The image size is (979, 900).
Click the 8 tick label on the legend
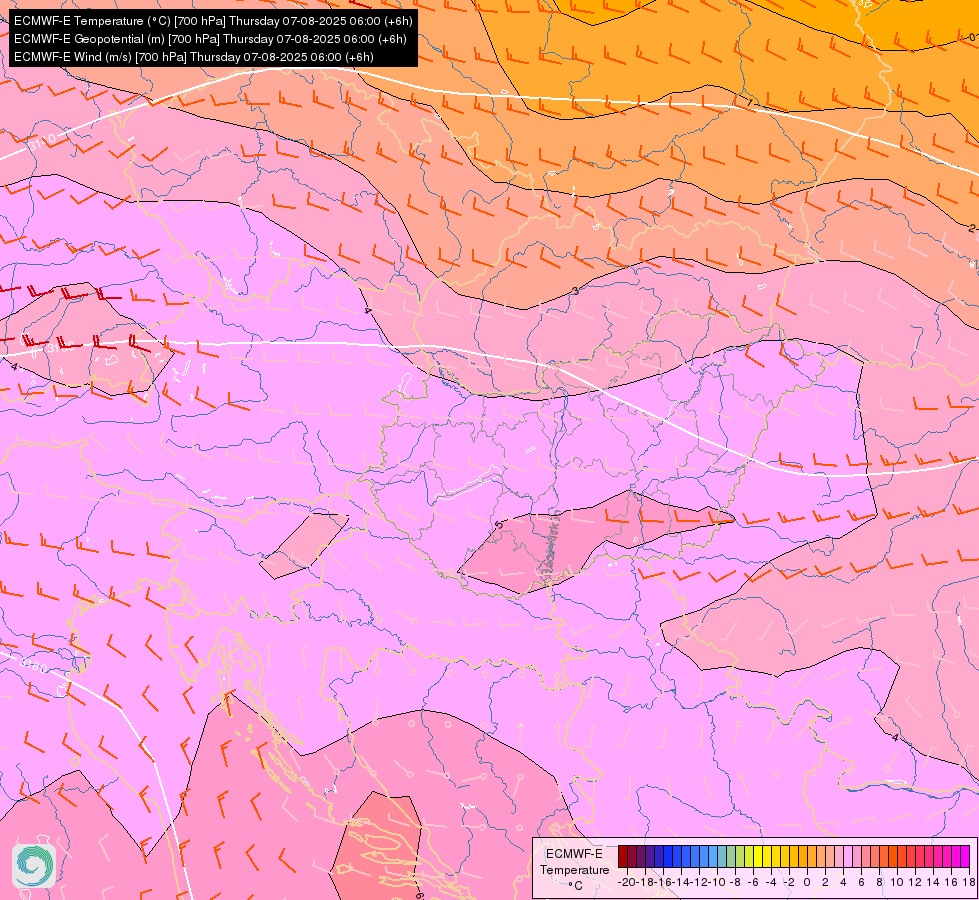tap(878, 882)
